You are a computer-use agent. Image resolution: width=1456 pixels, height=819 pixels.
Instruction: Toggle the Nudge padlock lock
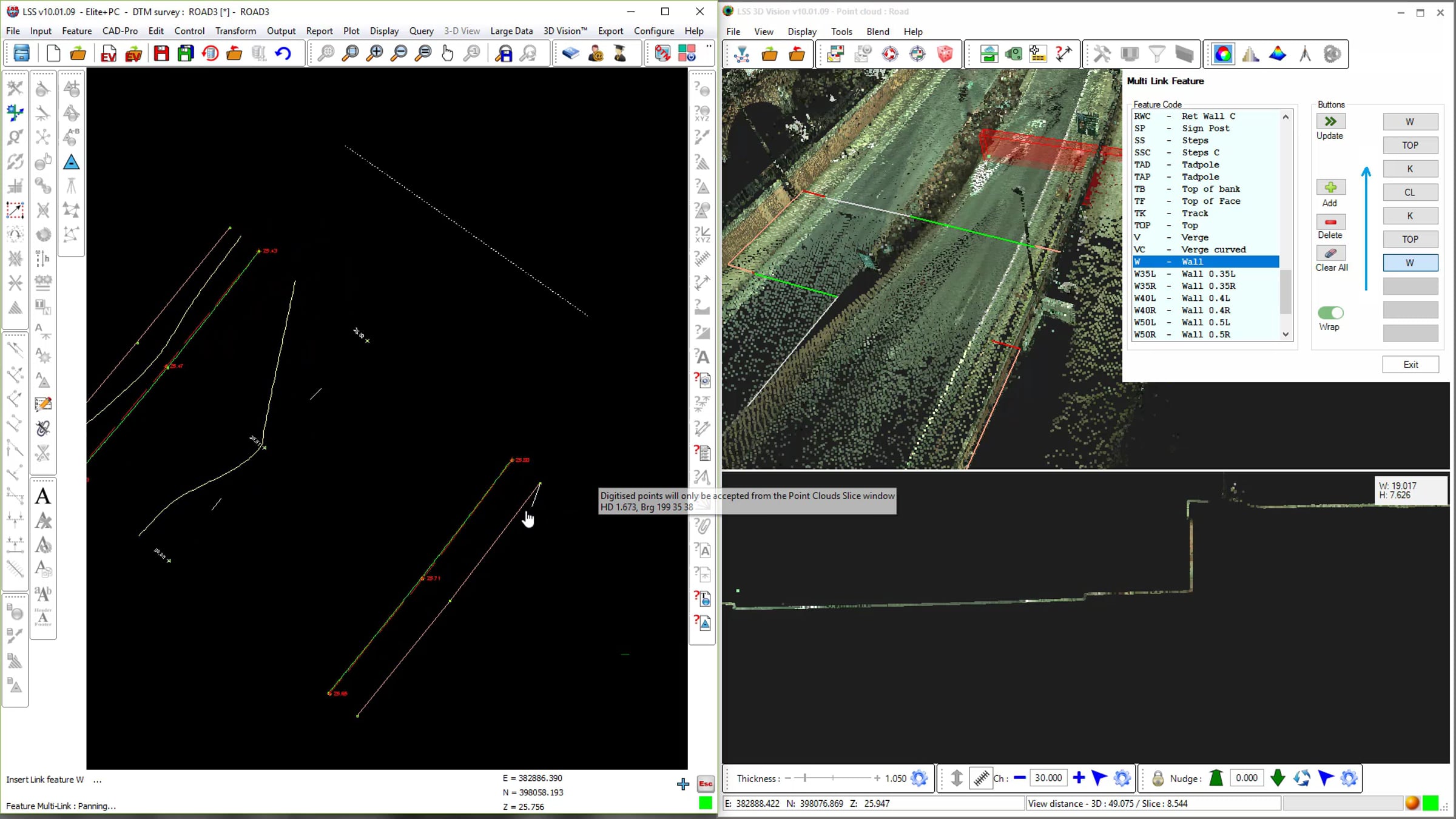[1158, 778]
